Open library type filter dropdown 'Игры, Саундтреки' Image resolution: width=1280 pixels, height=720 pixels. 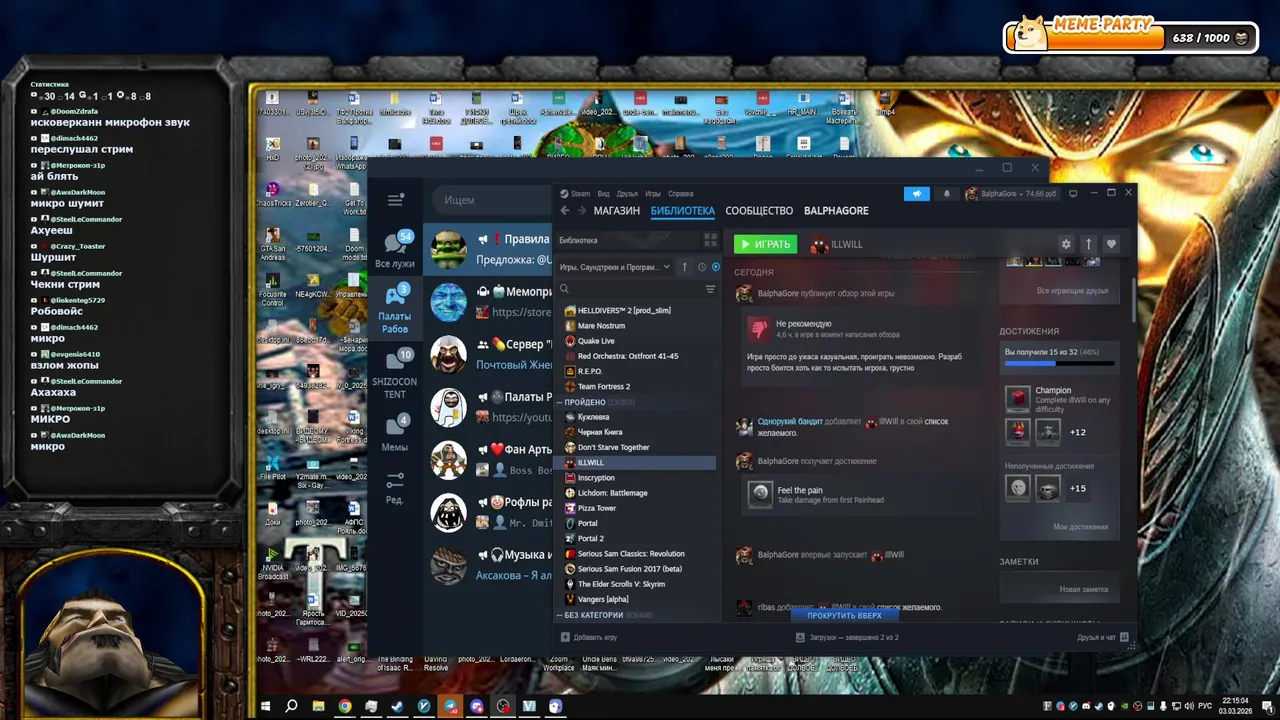615,267
